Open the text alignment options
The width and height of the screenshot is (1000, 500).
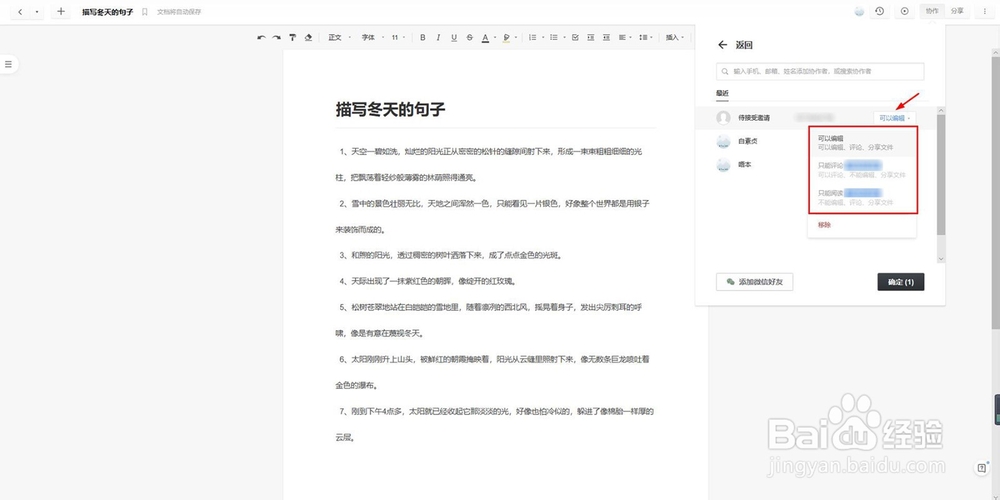click(x=624, y=38)
